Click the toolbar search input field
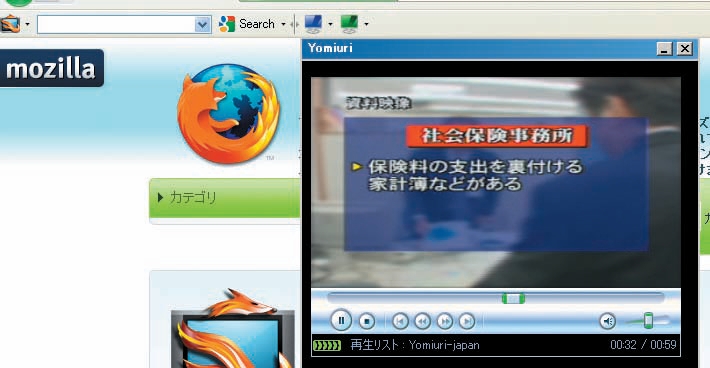 click(x=116, y=24)
